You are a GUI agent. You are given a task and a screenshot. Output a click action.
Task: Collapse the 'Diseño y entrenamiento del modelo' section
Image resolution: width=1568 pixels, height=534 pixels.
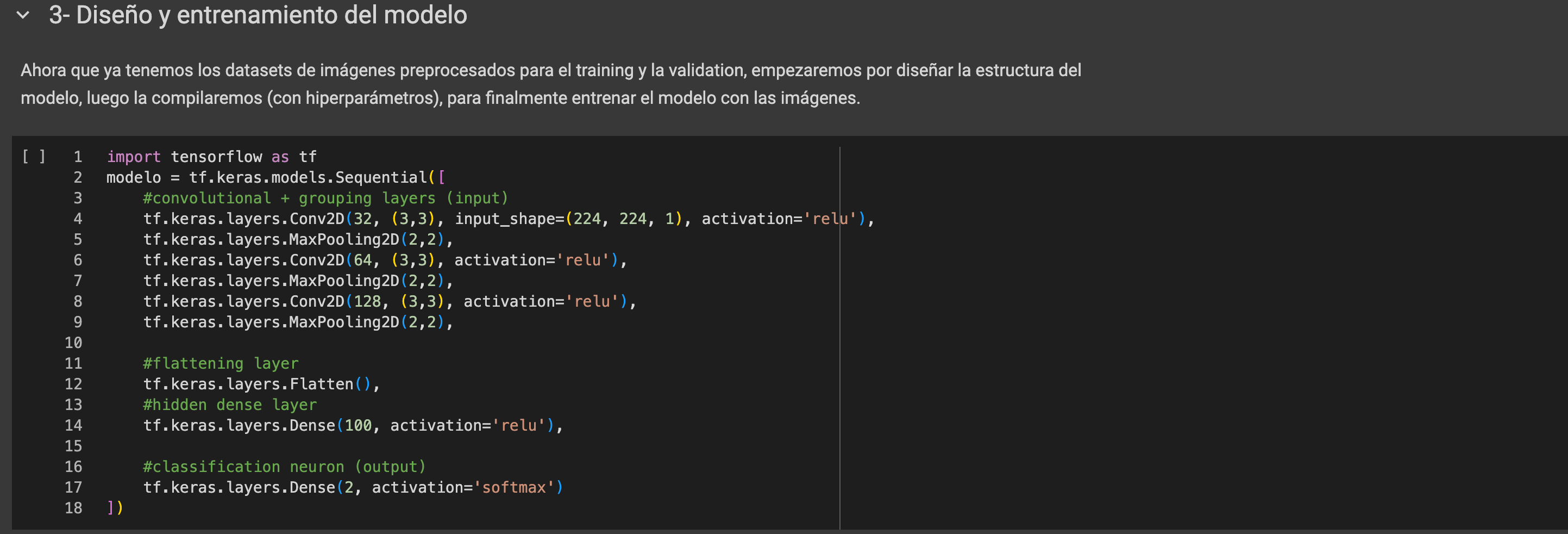coord(23,15)
